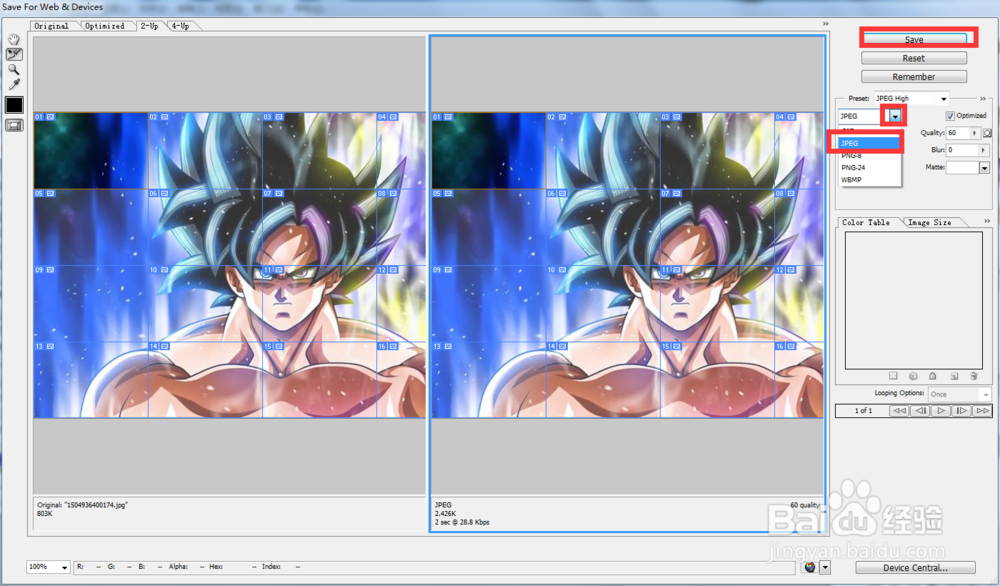Select slice 01 in the optimized preview
This screenshot has height=586, width=1000.
(x=489, y=150)
